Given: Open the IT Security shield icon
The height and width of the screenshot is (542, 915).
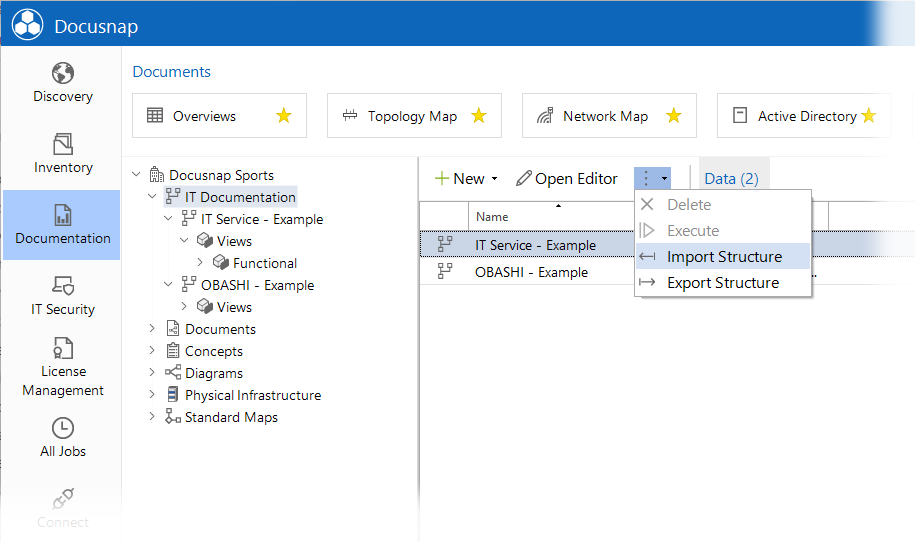Looking at the screenshot, I should pyautogui.click(x=62, y=286).
